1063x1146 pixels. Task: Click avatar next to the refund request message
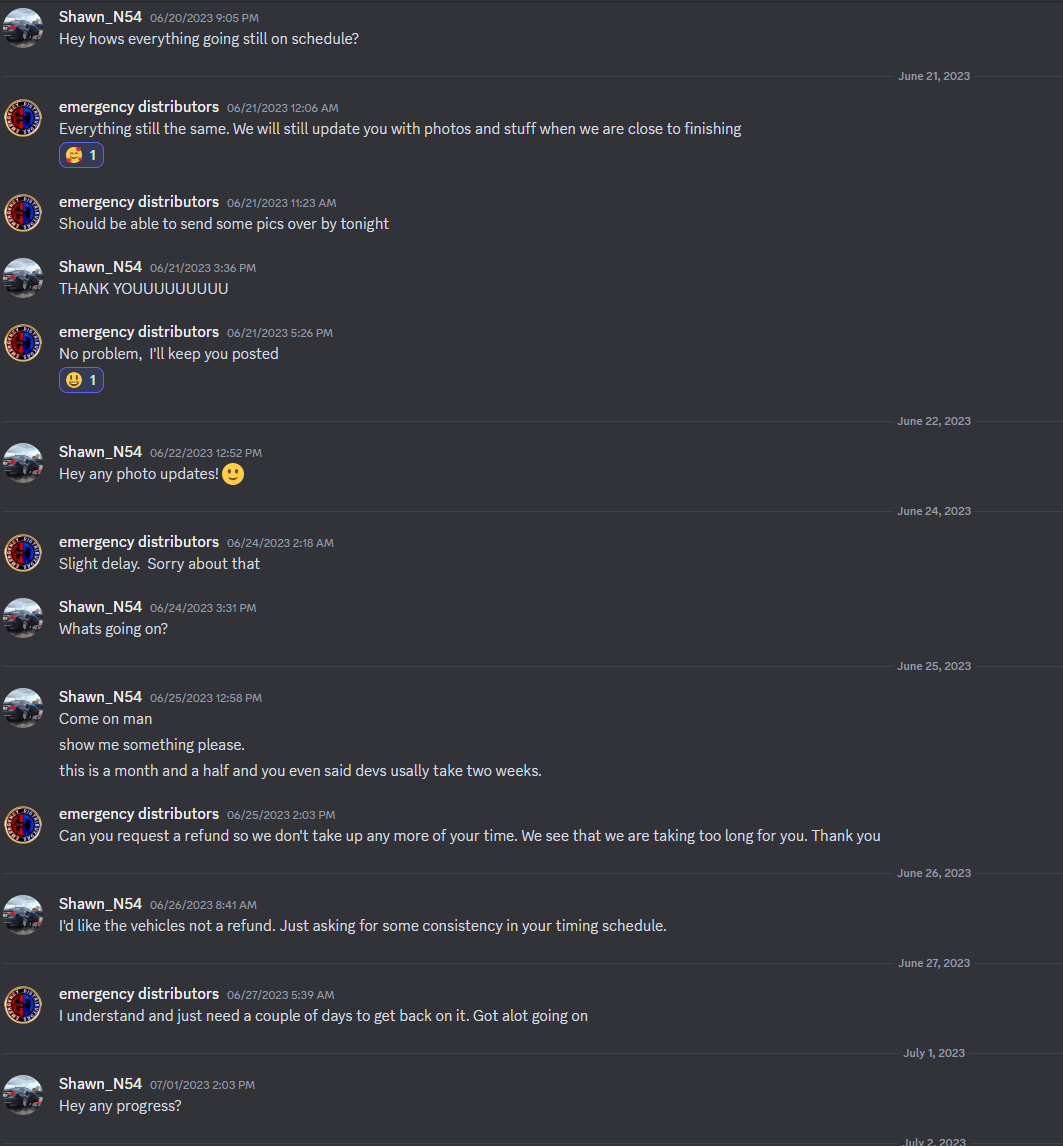23,825
